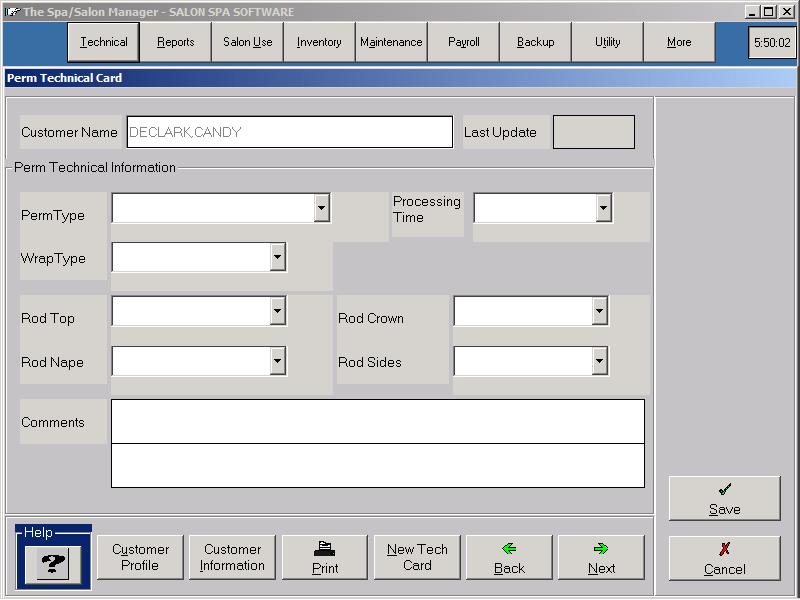Expand the WrapType dropdown list
Viewport: 800px width, 600px height.
(277, 257)
